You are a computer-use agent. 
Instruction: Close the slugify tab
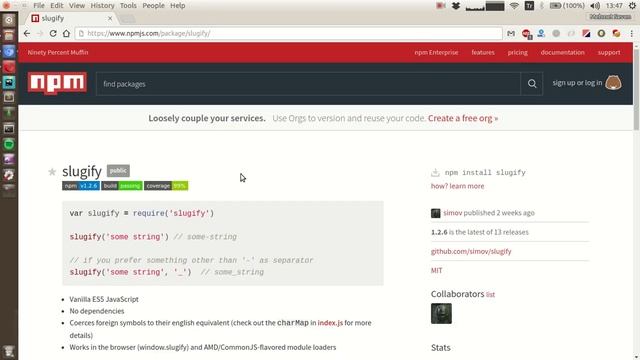(110, 18)
